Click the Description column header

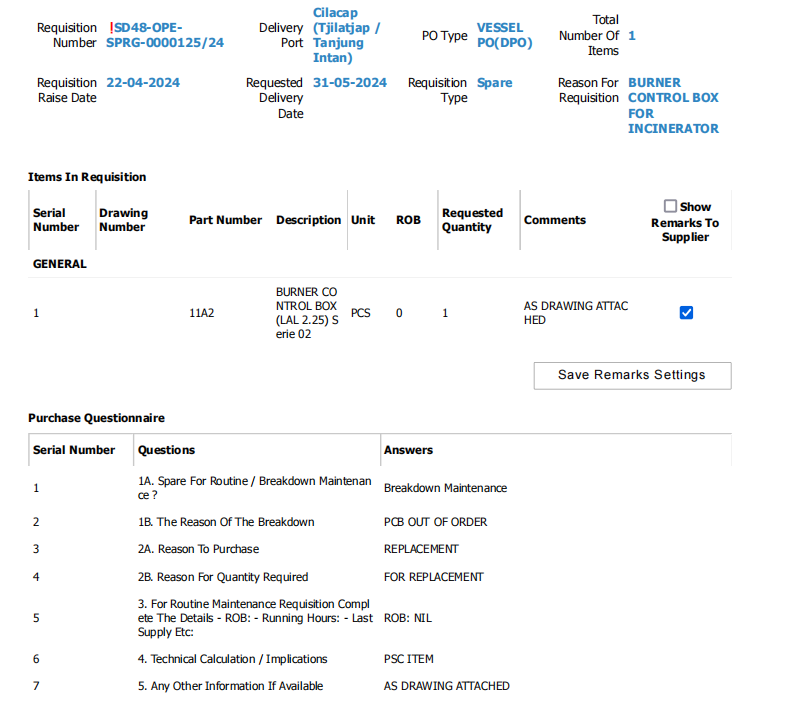point(308,220)
